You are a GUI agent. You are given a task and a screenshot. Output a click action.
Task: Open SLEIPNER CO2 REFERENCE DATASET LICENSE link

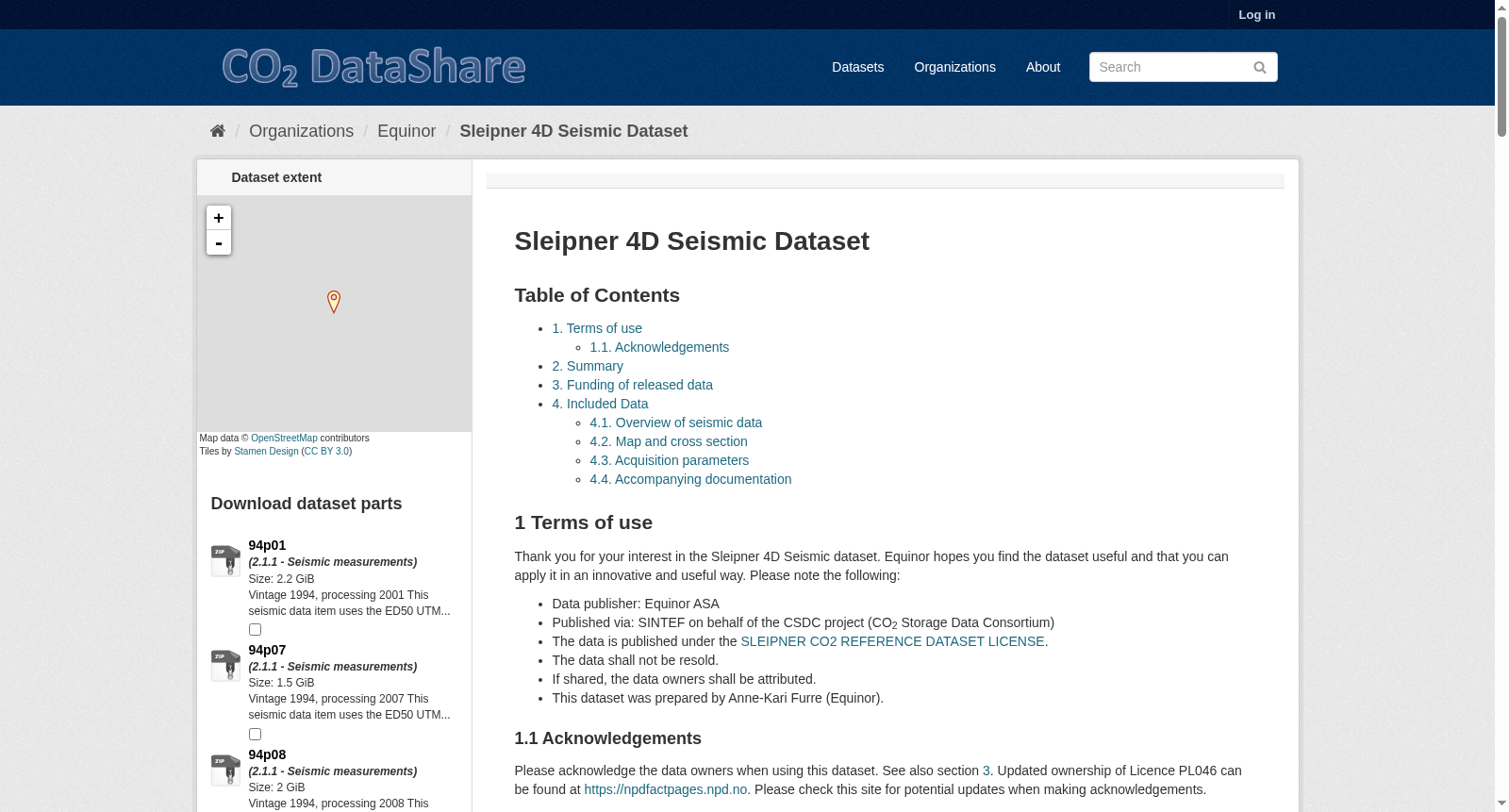(x=892, y=641)
